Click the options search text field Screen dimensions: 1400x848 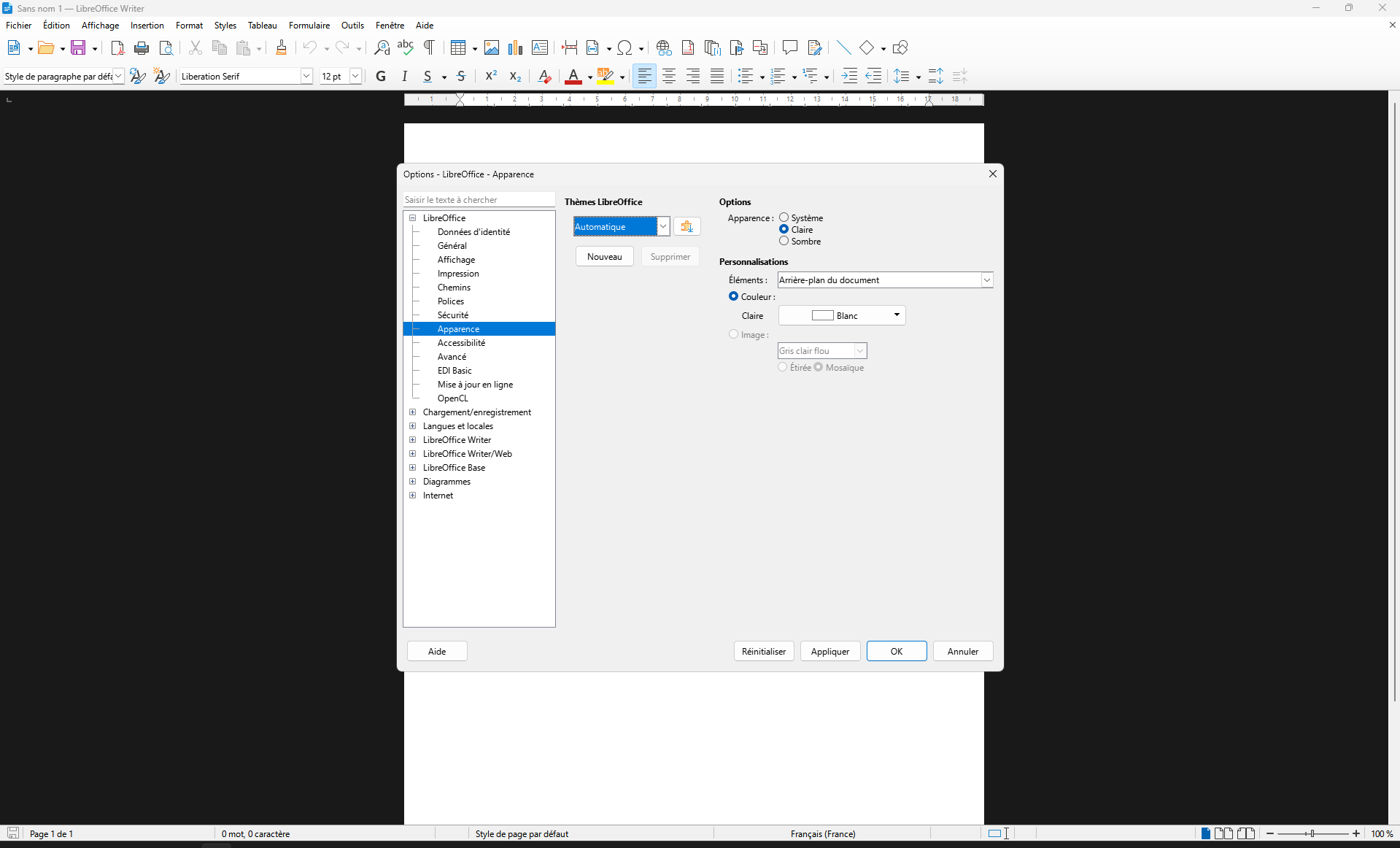click(x=479, y=200)
